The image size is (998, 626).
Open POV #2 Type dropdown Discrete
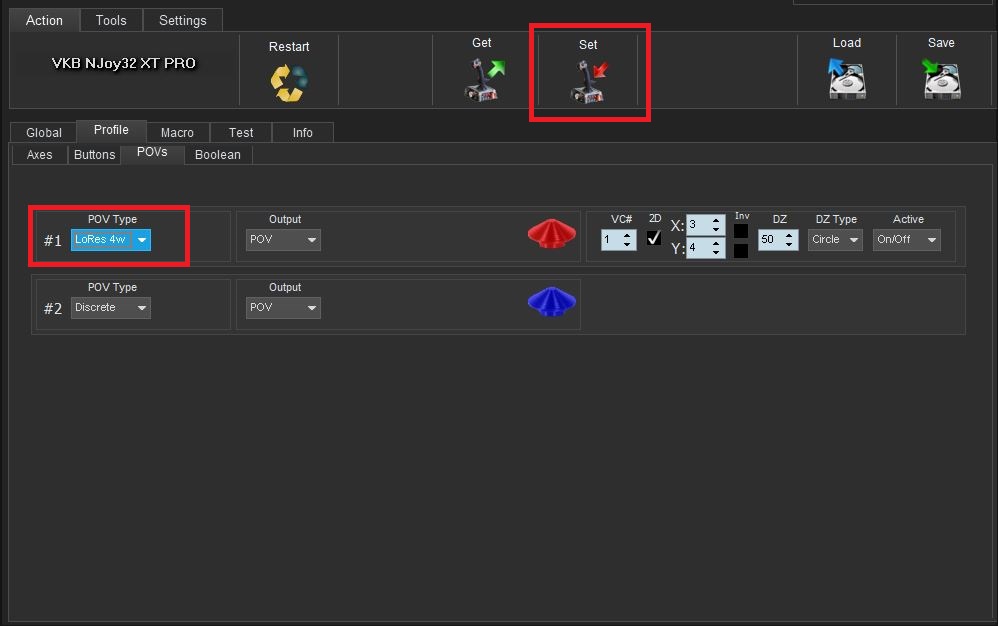(111, 308)
